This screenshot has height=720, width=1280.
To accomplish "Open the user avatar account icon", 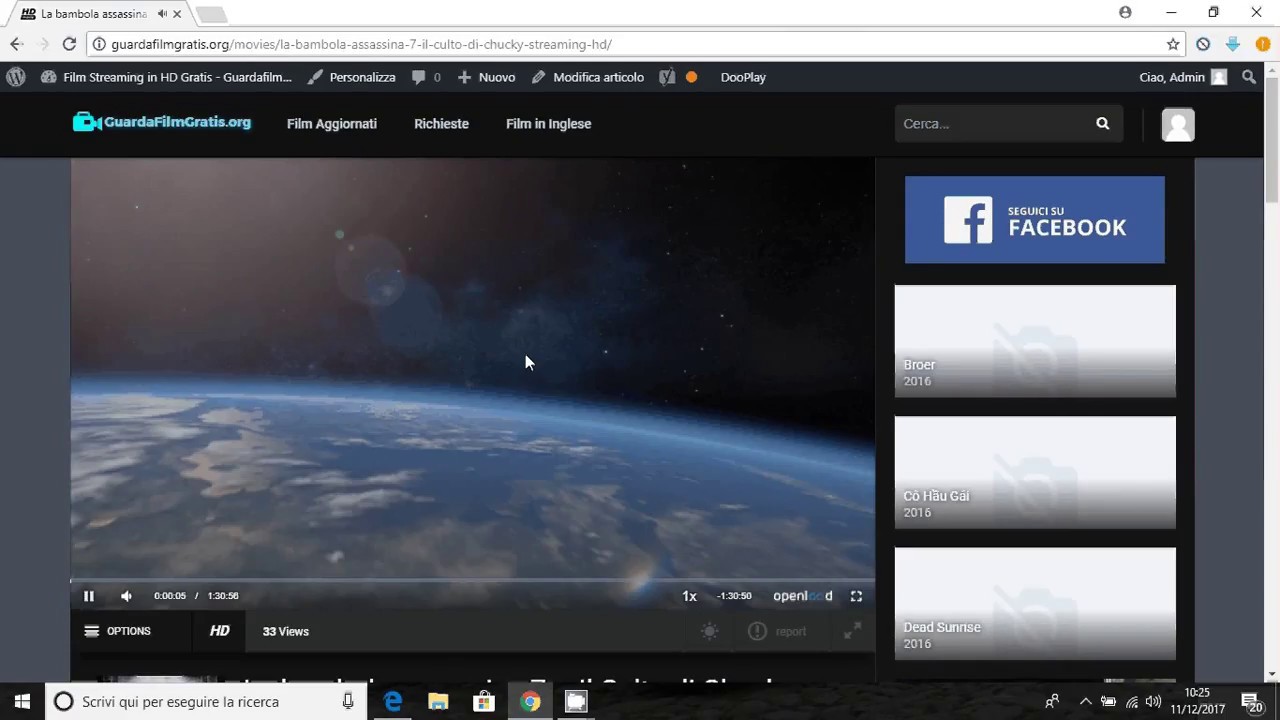I will (1178, 125).
